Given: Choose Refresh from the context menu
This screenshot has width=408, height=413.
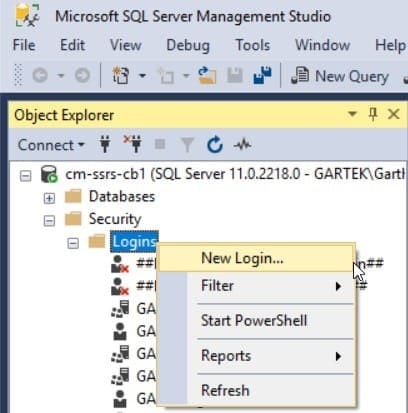Looking at the screenshot, I should coord(255,390).
